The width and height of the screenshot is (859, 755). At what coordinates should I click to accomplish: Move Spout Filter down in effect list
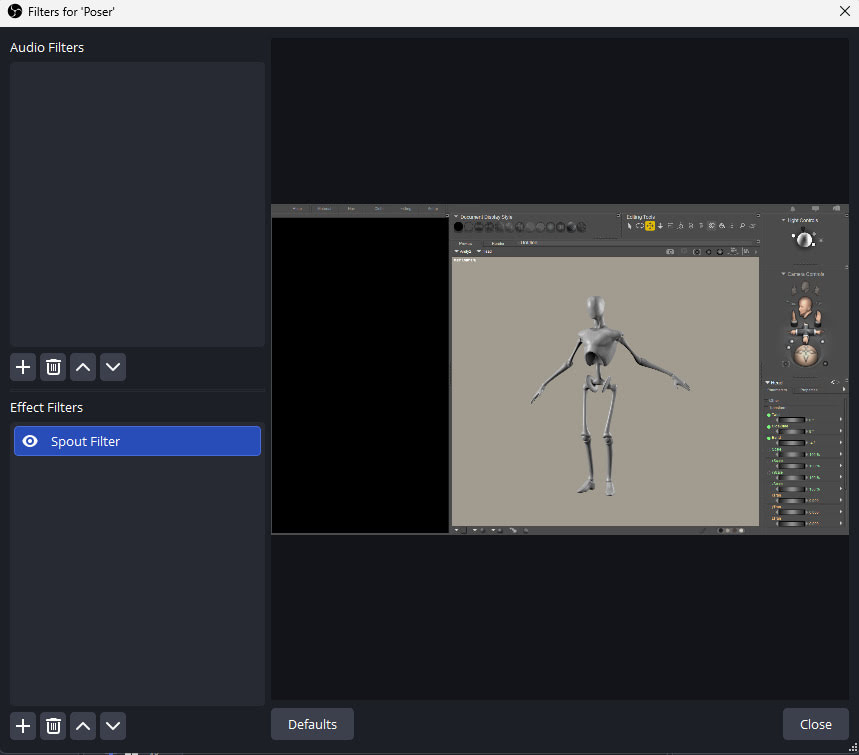click(x=114, y=726)
